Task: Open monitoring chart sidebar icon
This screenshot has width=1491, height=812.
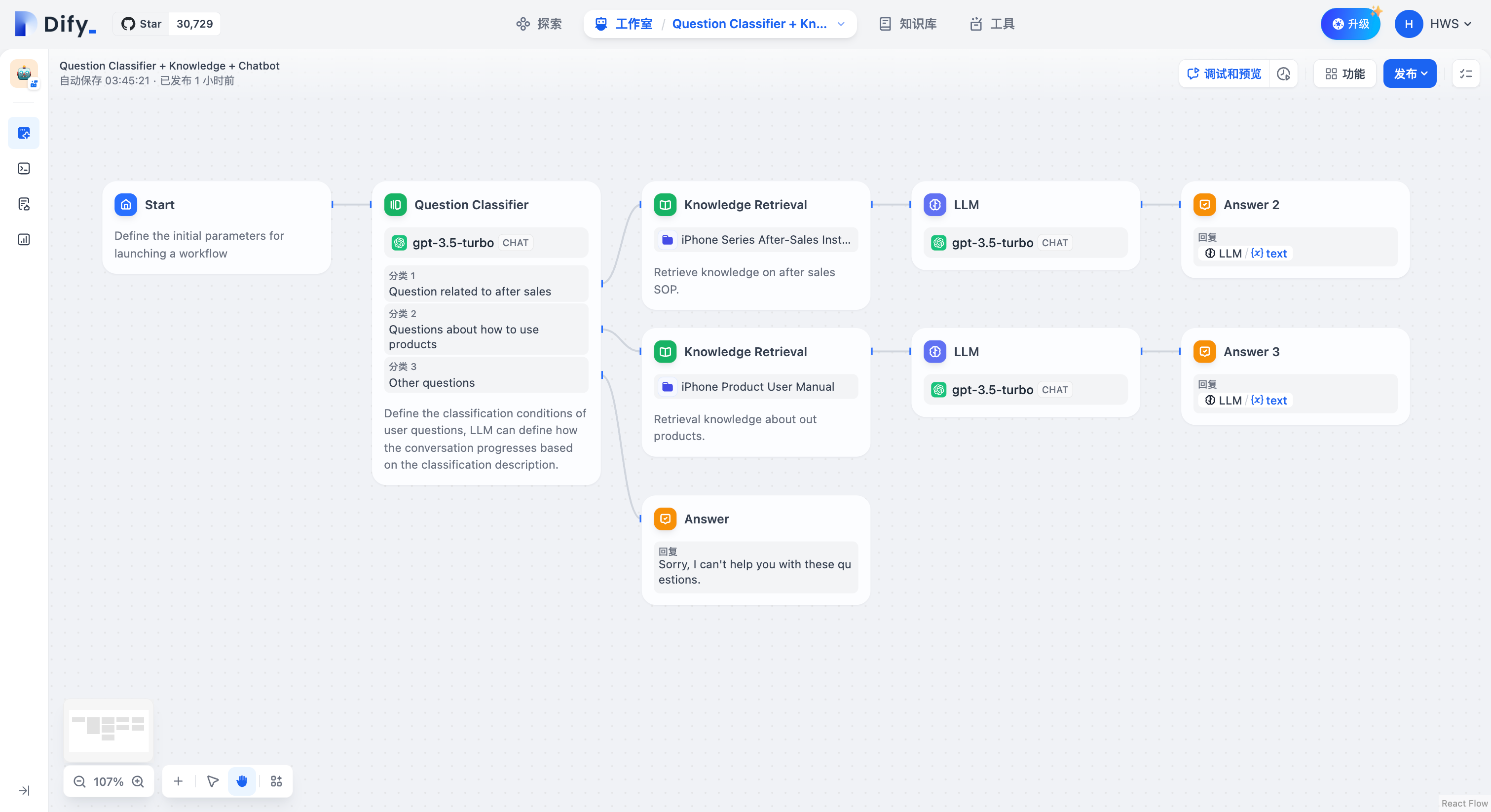Action: click(x=24, y=240)
